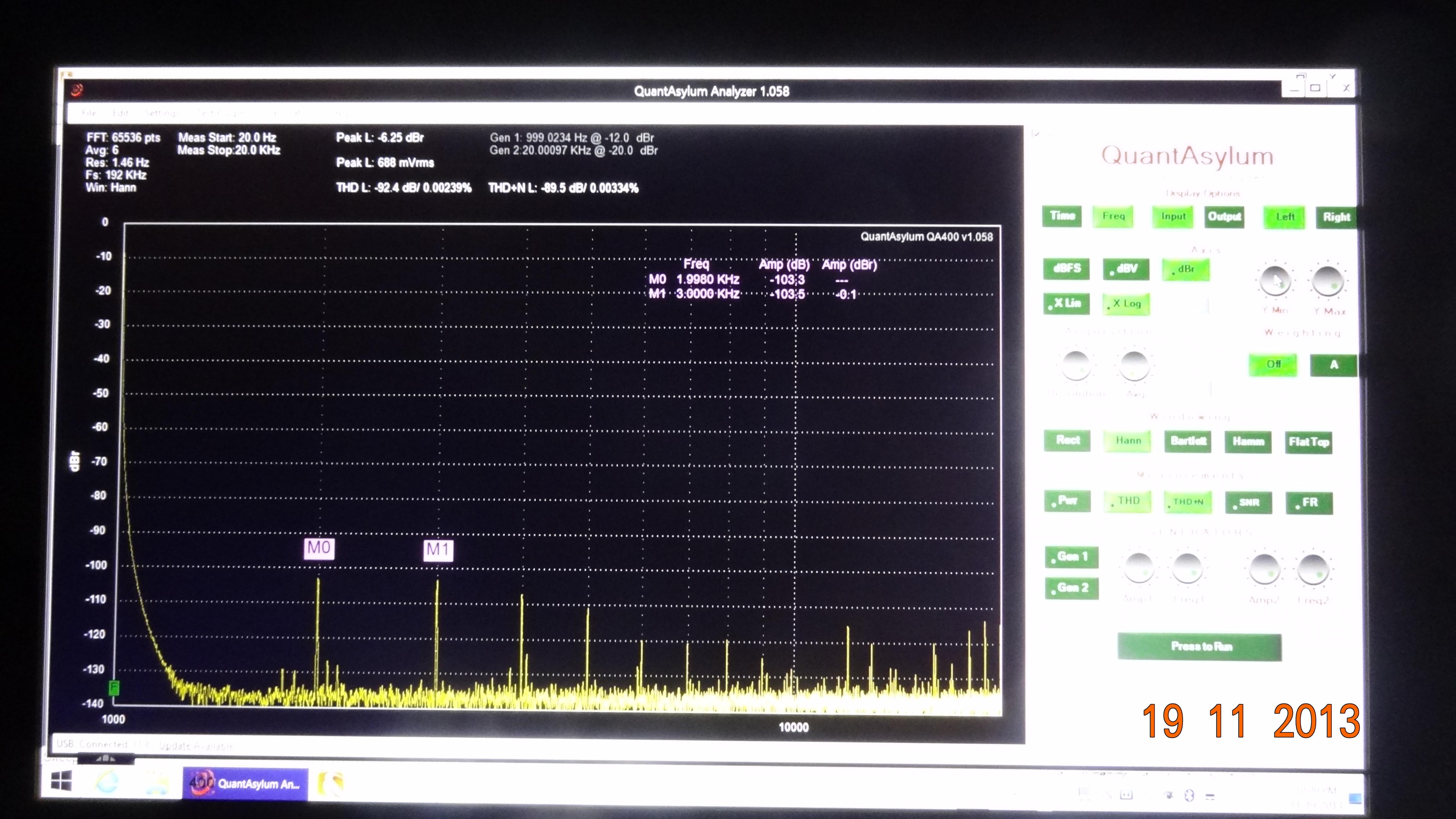Select dBV axis units
Viewport: 1456px width, 819px height.
(x=1126, y=269)
